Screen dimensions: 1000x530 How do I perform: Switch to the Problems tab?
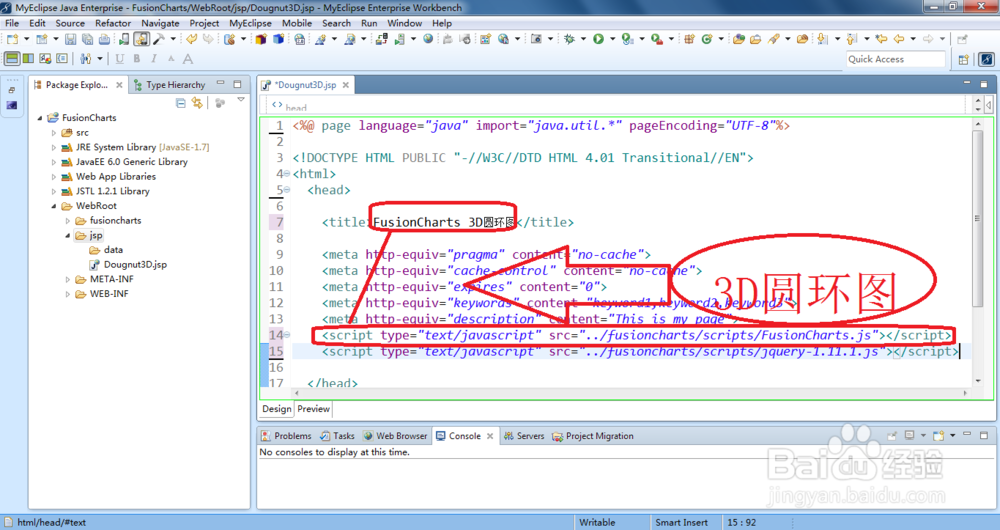coord(286,436)
